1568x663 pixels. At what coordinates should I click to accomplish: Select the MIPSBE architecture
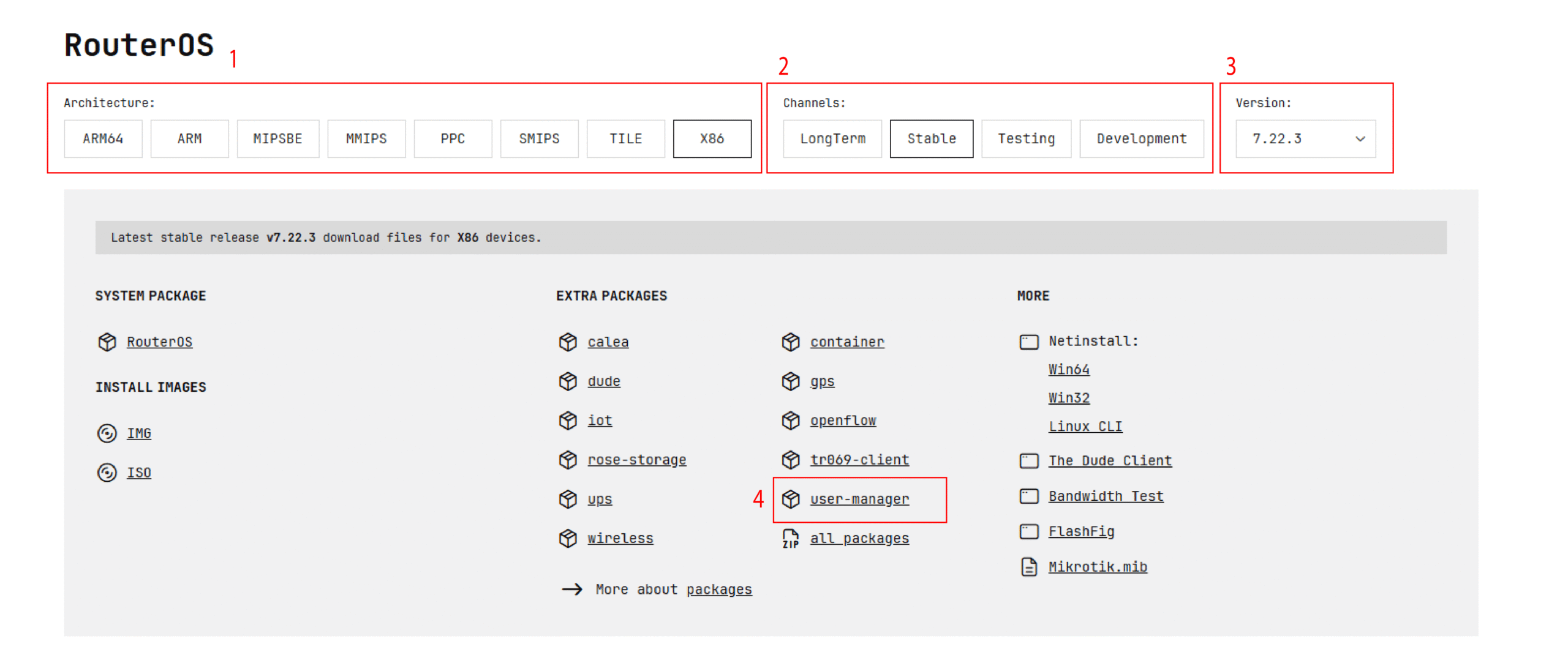click(x=277, y=138)
